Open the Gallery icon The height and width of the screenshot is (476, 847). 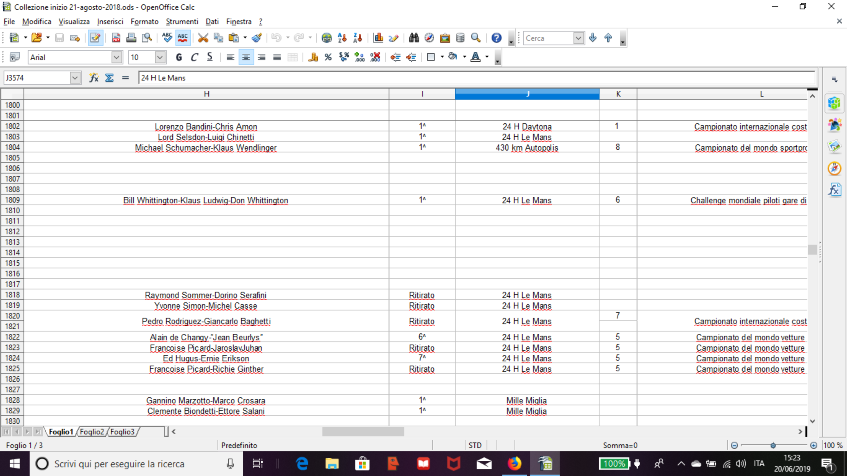point(445,38)
